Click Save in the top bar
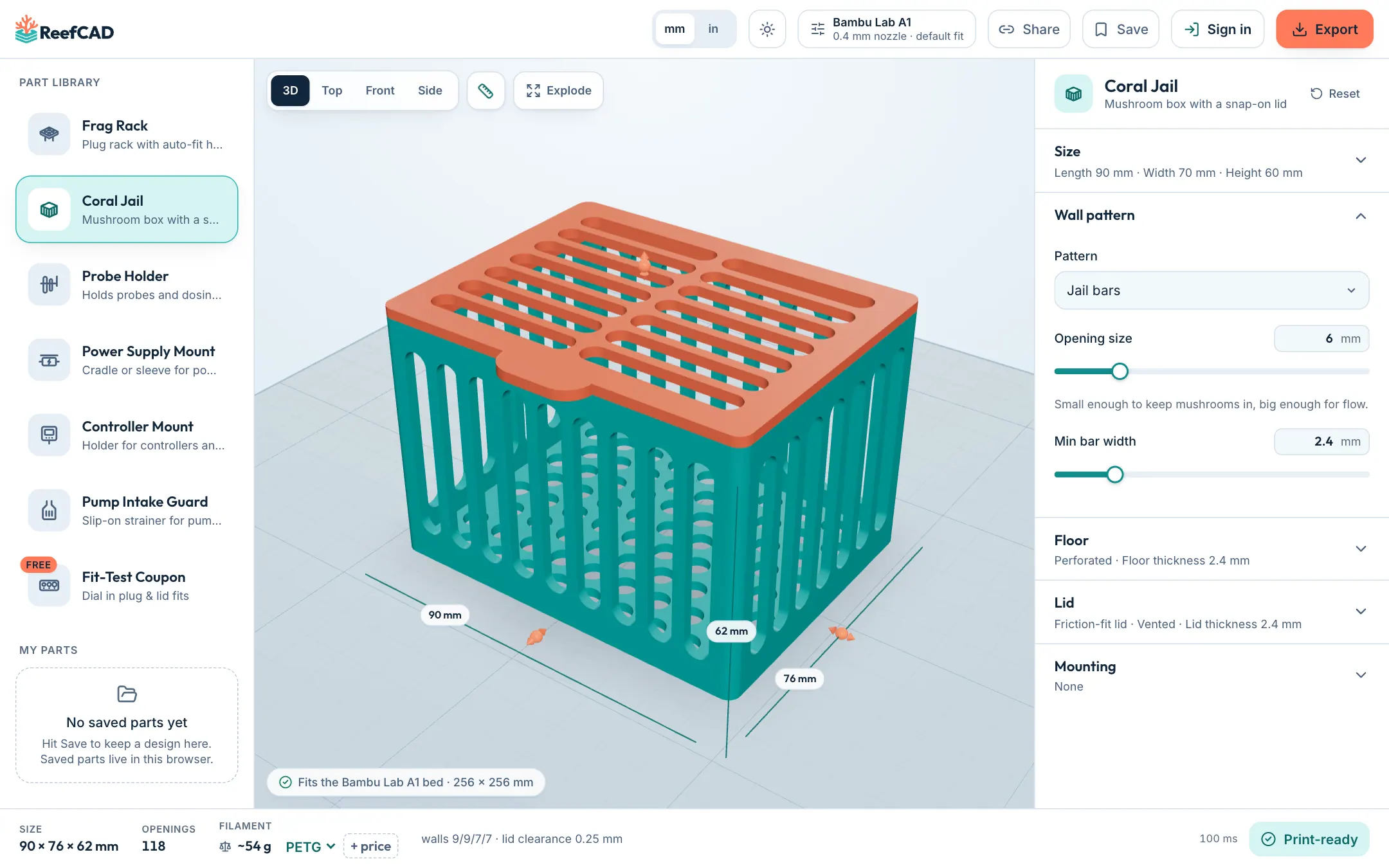 click(x=1121, y=29)
